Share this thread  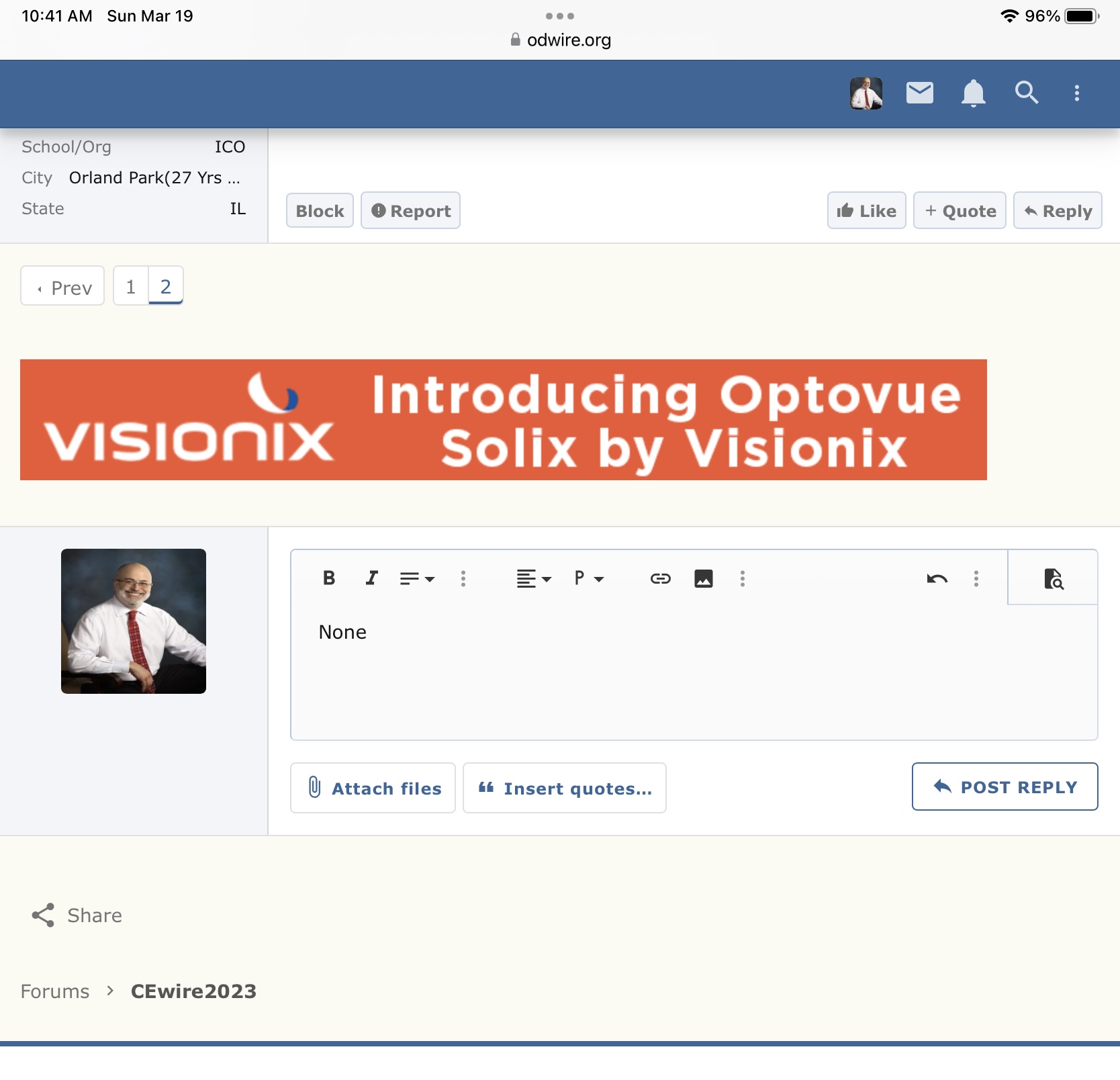click(77, 915)
